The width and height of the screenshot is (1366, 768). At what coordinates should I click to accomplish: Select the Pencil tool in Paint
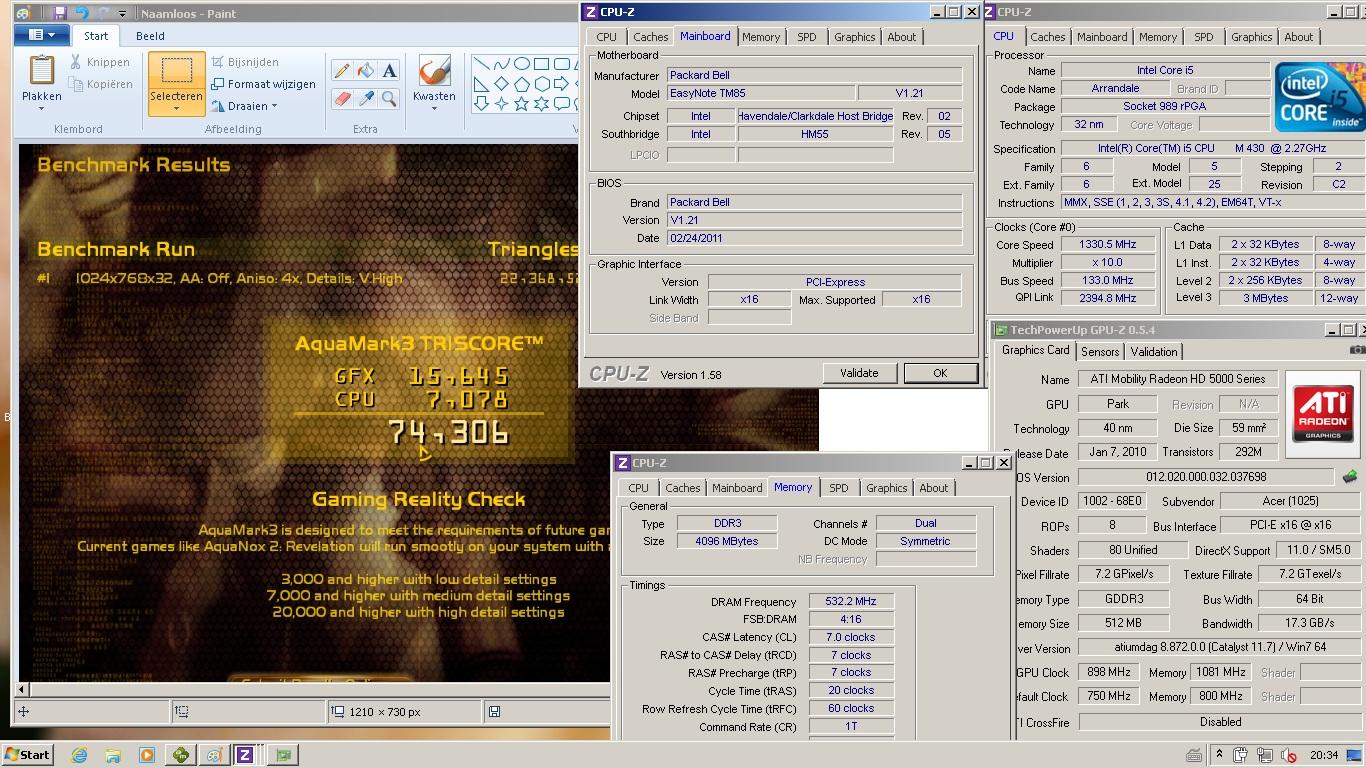coord(342,70)
